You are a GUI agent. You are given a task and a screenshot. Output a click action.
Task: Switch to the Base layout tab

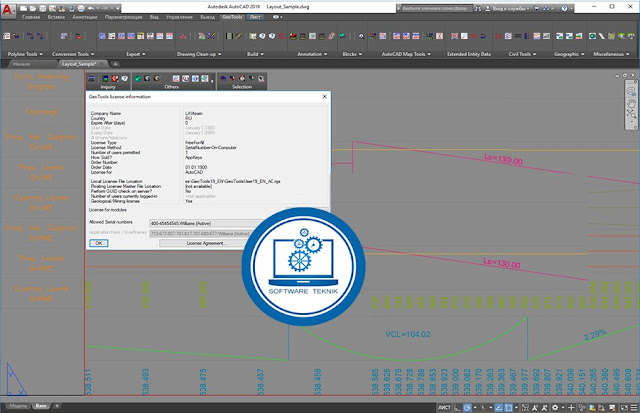(x=41, y=406)
